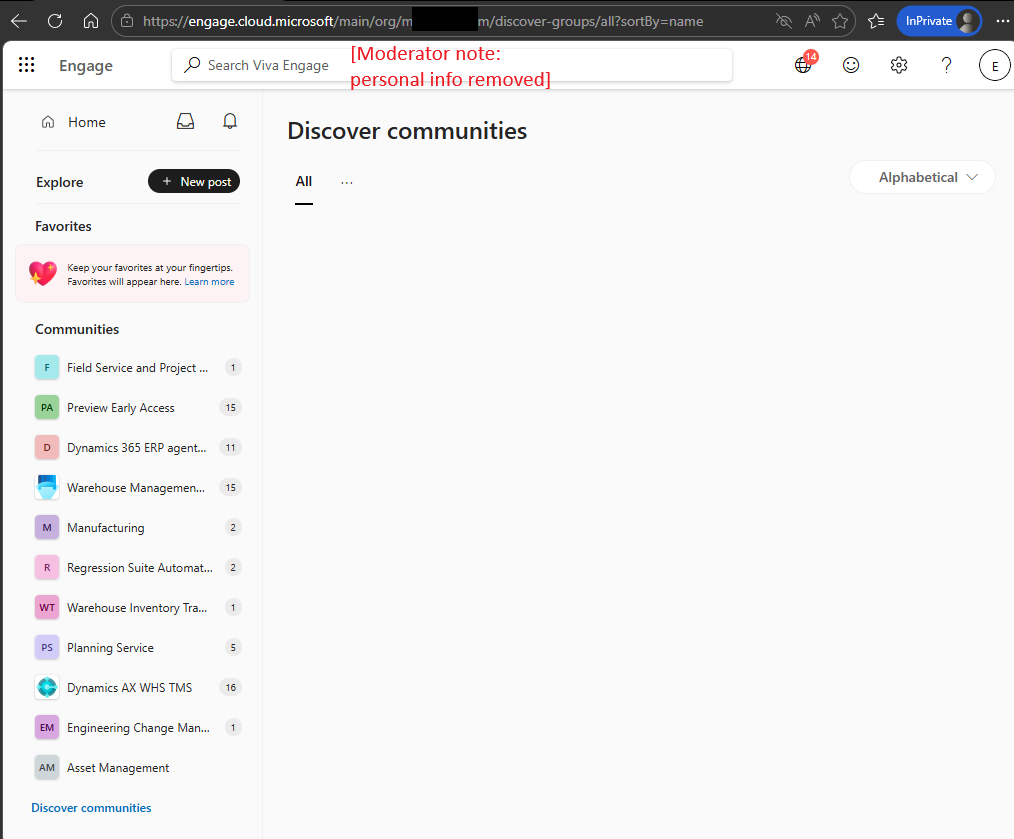The height and width of the screenshot is (839, 1014).
Task: Click the 5 unread badge on Planning Service
Action: (x=233, y=648)
